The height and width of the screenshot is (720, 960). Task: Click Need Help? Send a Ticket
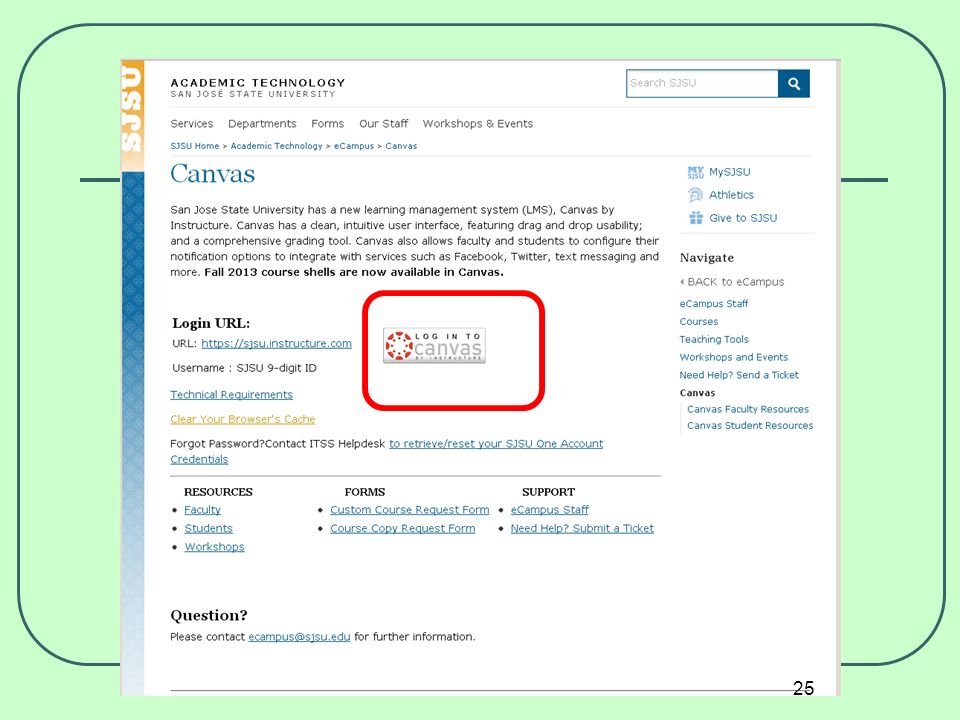point(739,375)
